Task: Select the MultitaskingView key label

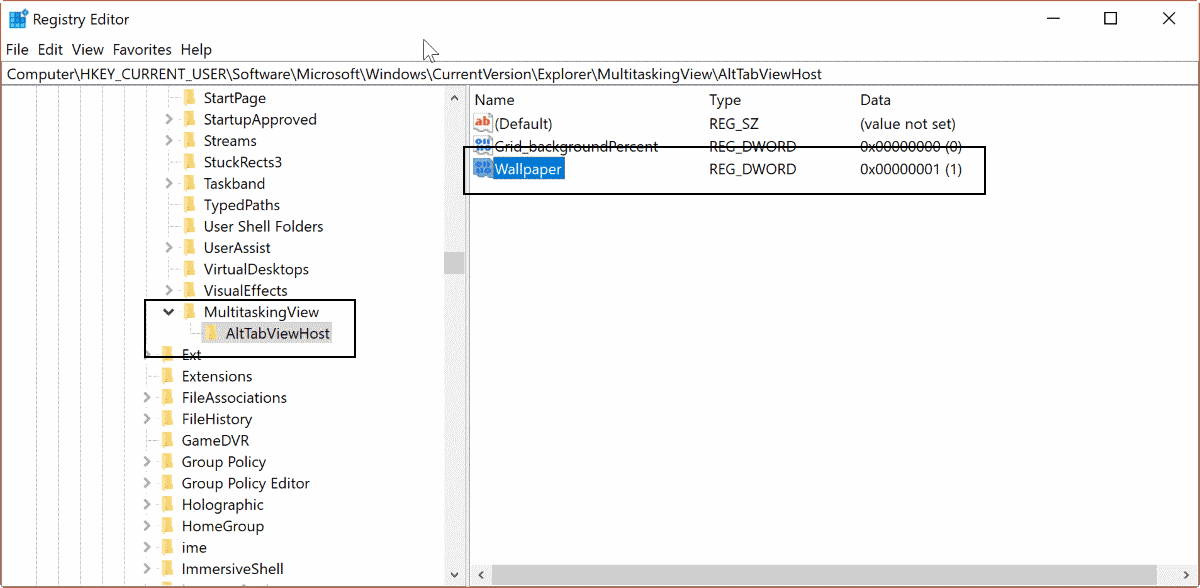Action: point(261,312)
